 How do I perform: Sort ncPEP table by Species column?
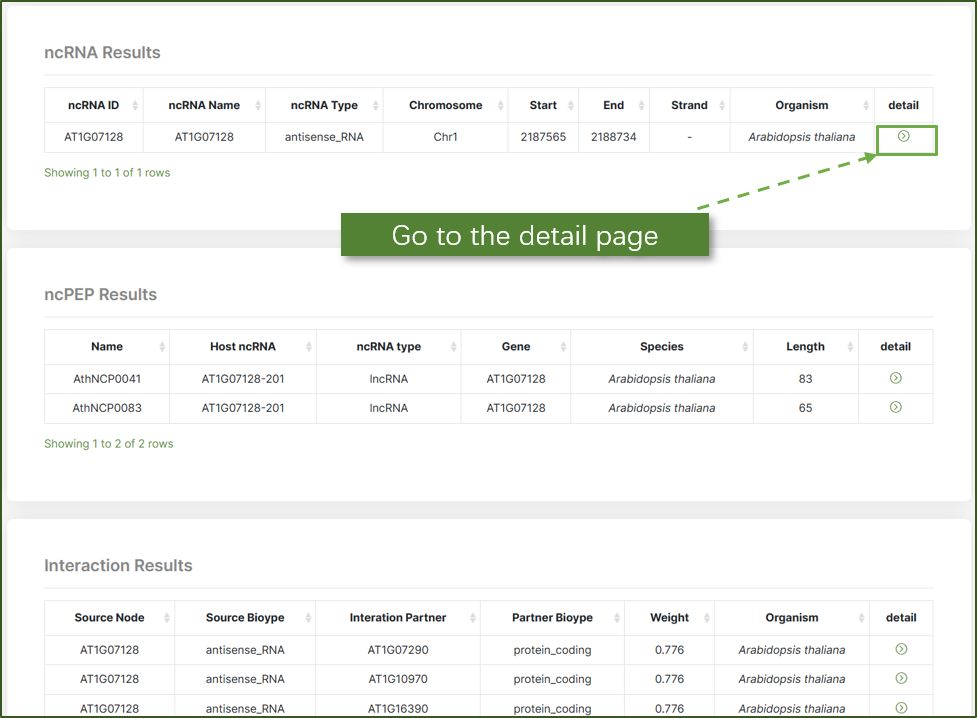click(661, 347)
